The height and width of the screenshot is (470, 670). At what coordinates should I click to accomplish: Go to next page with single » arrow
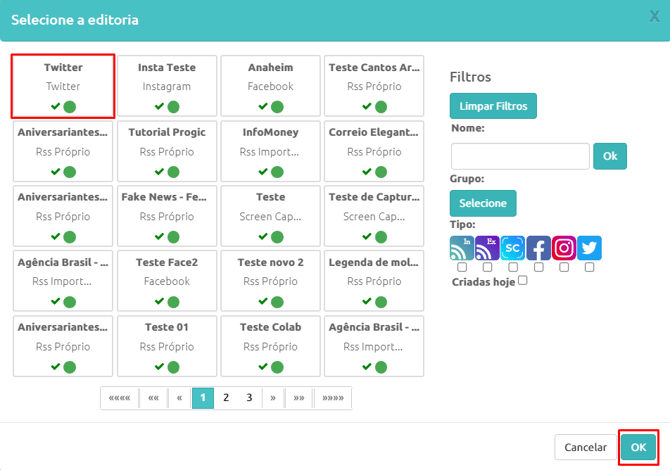[x=273, y=398]
